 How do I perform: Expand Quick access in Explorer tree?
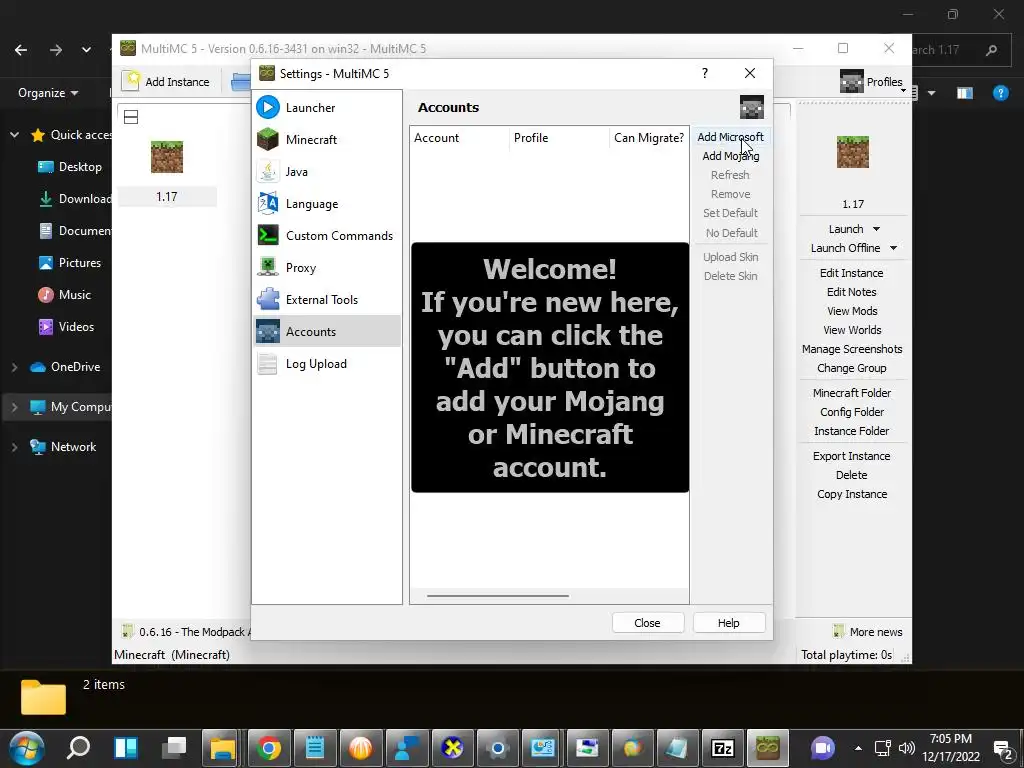click(x=14, y=135)
